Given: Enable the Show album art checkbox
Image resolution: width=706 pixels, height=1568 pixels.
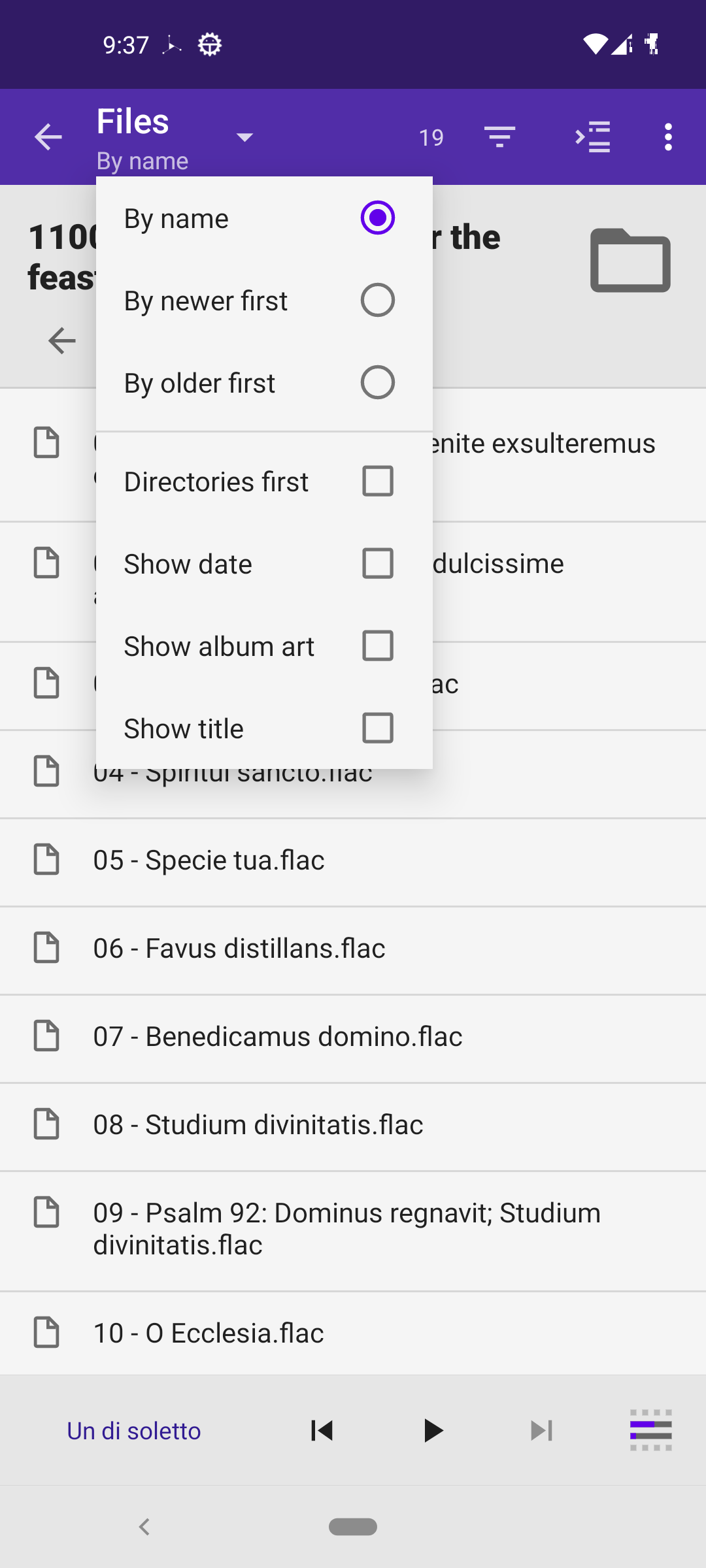Looking at the screenshot, I should (377, 646).
